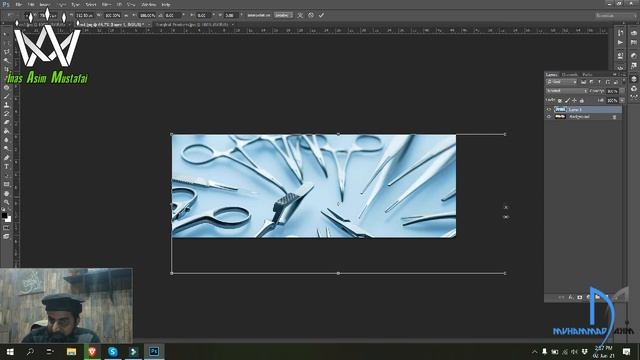Open the layer filter Kind dropdown
Screen dimensions: 640x360
point(562,82)
